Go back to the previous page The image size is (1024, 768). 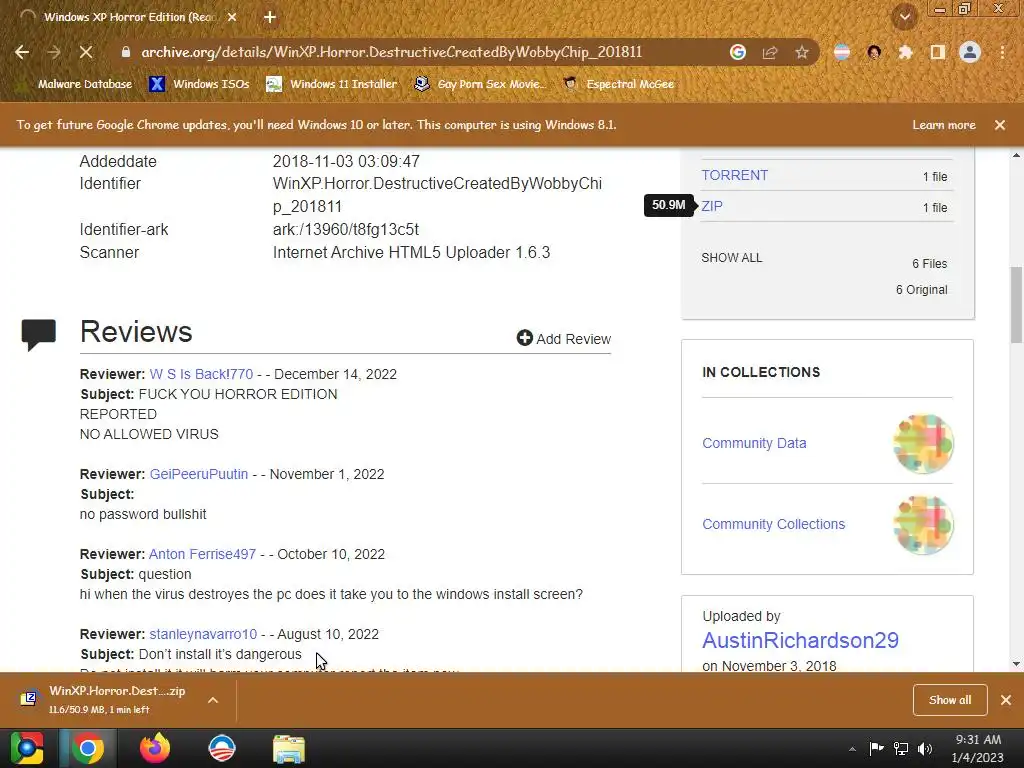[22, 52]
